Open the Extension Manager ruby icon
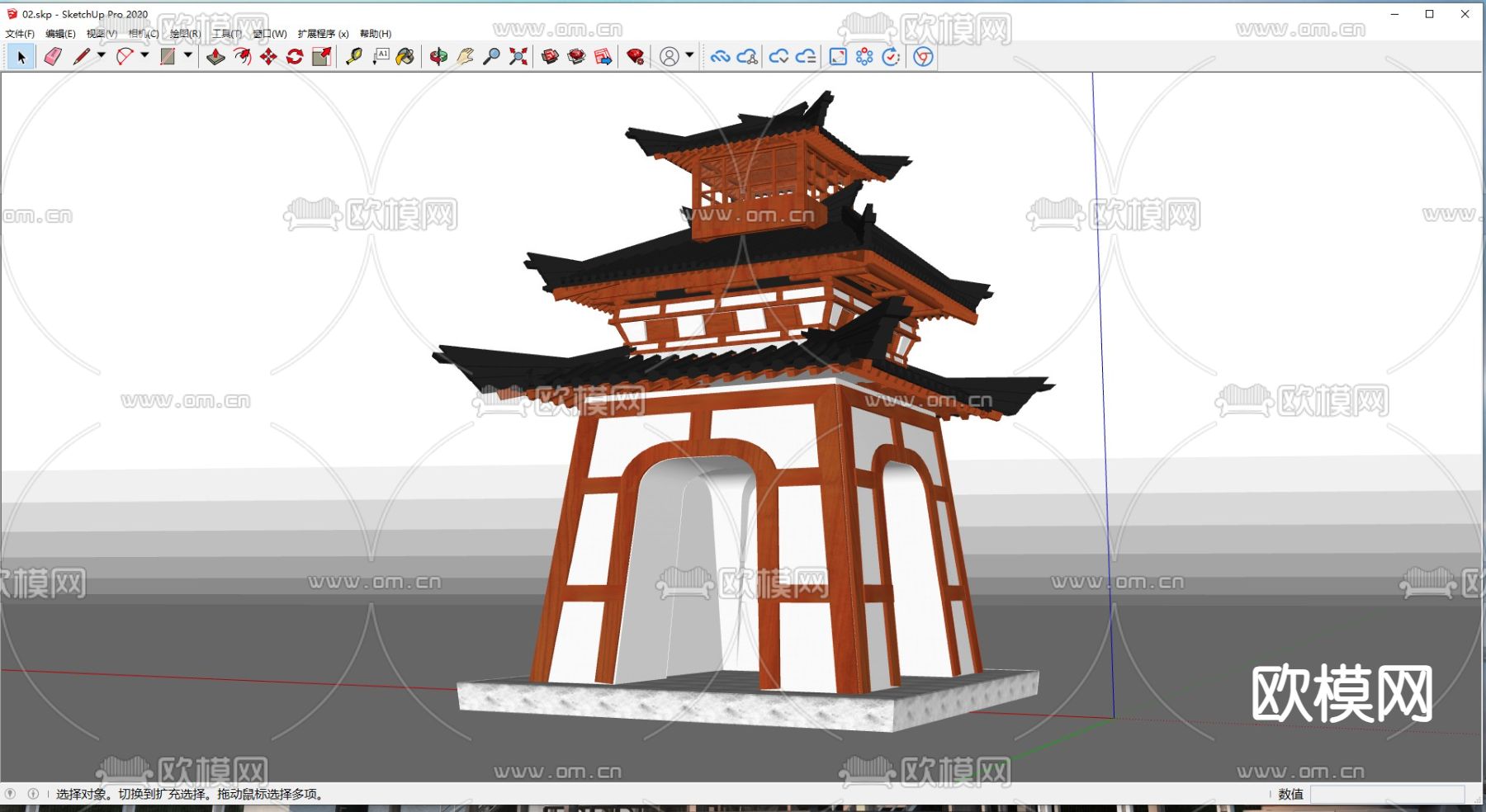The height and width of the screenshot is (812, 1486). click(x=635, y=56)
